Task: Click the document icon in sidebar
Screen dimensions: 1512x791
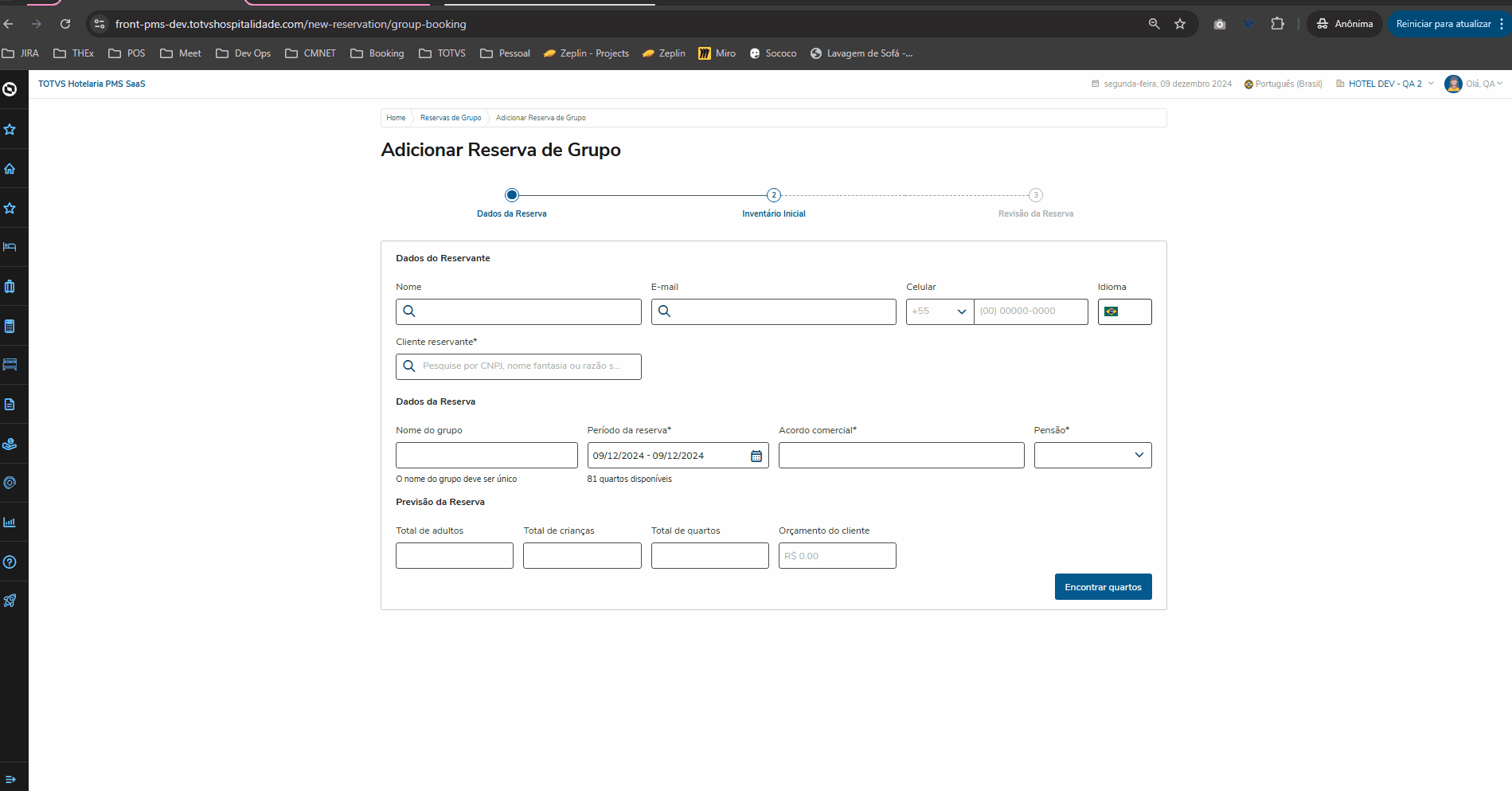Action: [x=10, y=405]
